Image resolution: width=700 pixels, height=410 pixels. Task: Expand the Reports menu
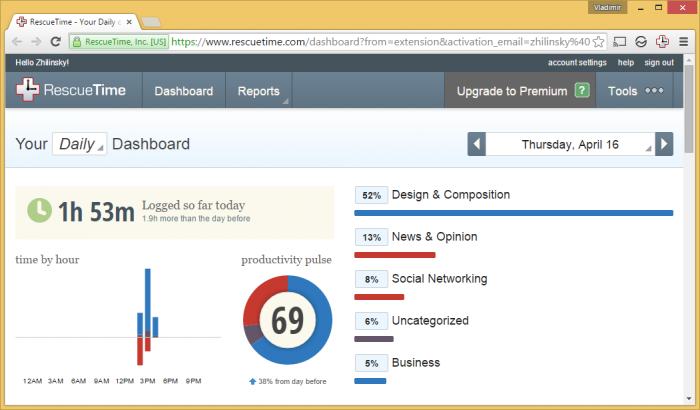[258, 91]
